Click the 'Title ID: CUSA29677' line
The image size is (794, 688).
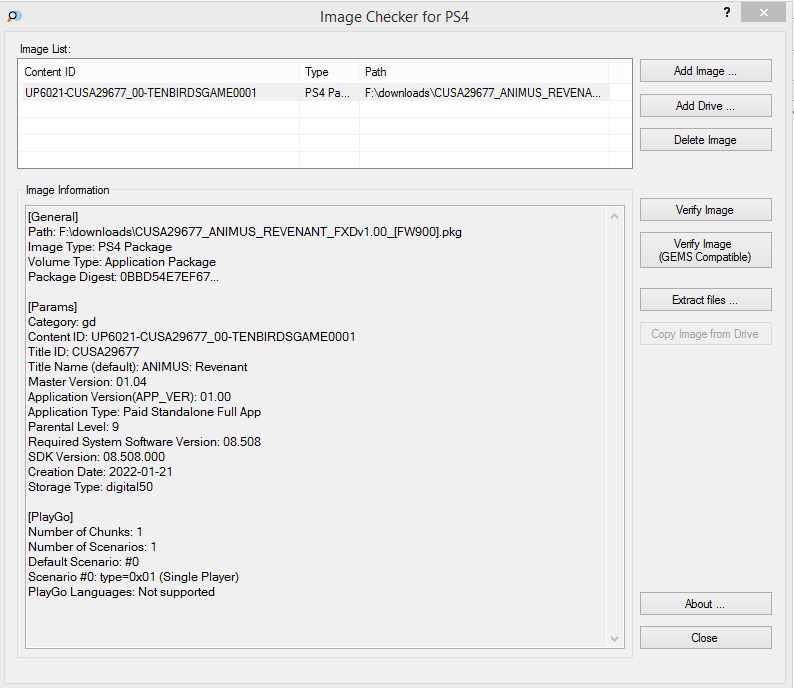(x=84, y=352)
